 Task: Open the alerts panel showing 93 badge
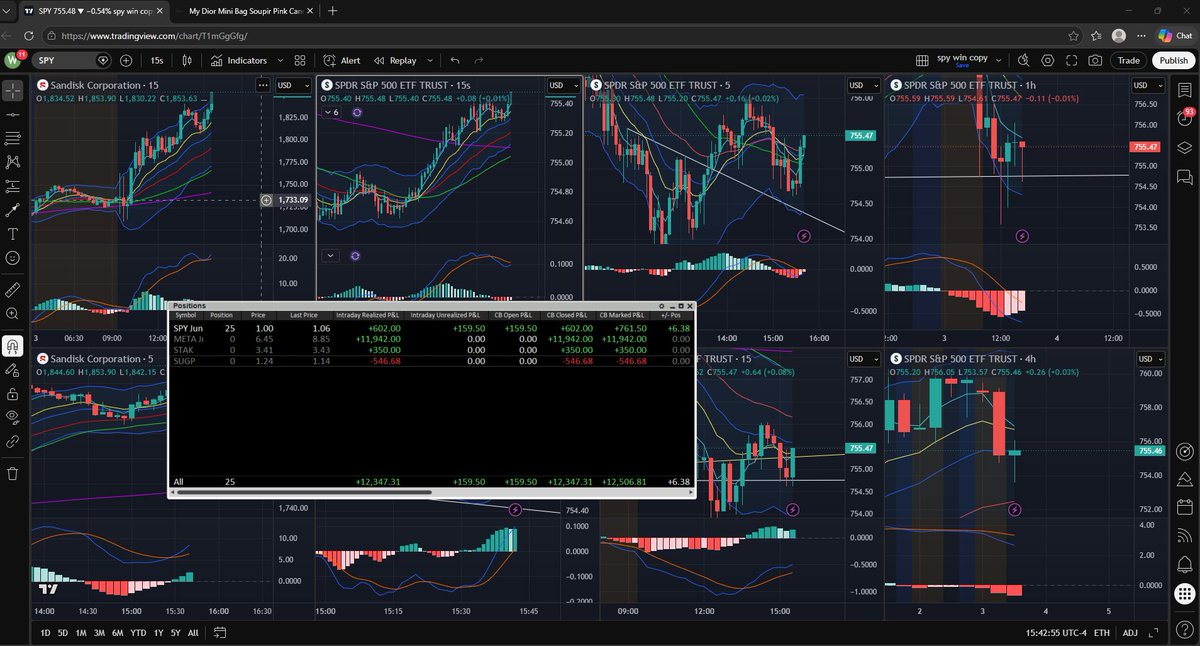[x=1185, y=119]
